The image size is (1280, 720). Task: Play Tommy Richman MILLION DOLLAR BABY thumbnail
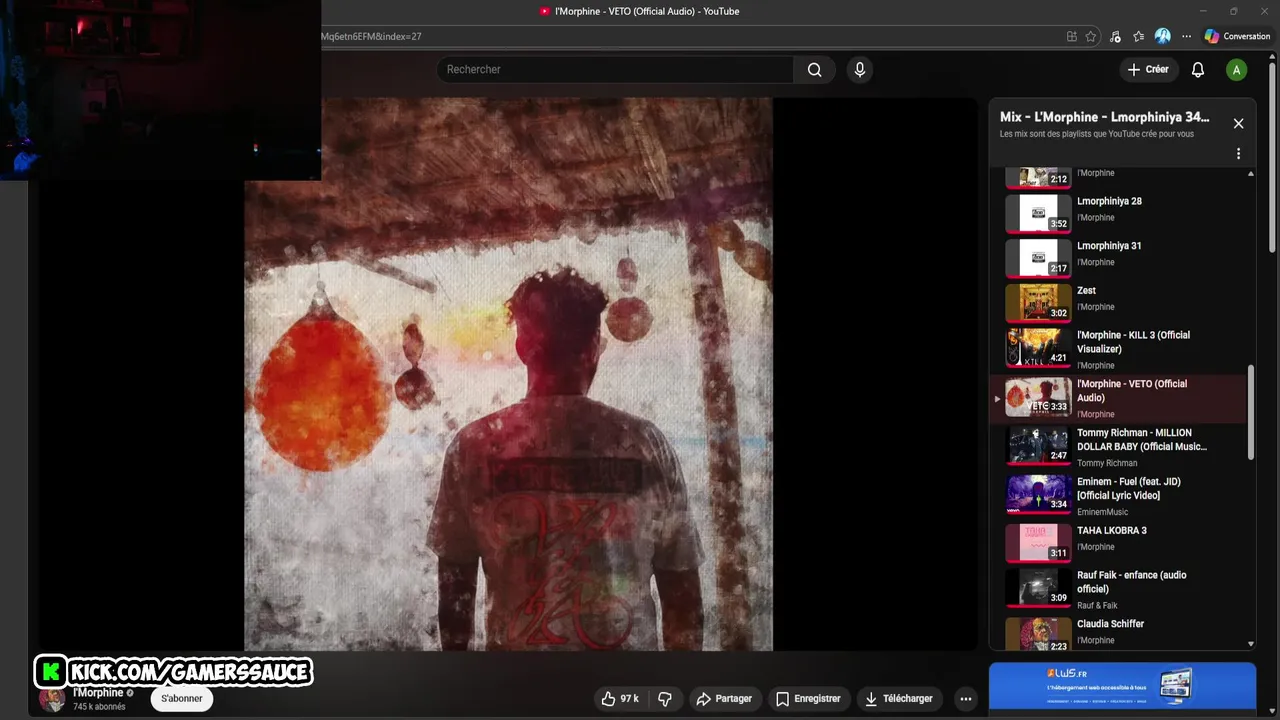pos(1038,446)
